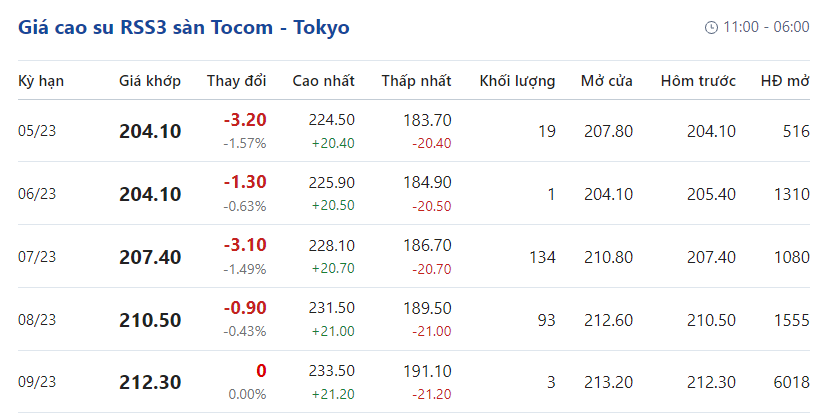
Task: Click the clock icon beside 11:00 - 06:00
Action: (712, 27)
